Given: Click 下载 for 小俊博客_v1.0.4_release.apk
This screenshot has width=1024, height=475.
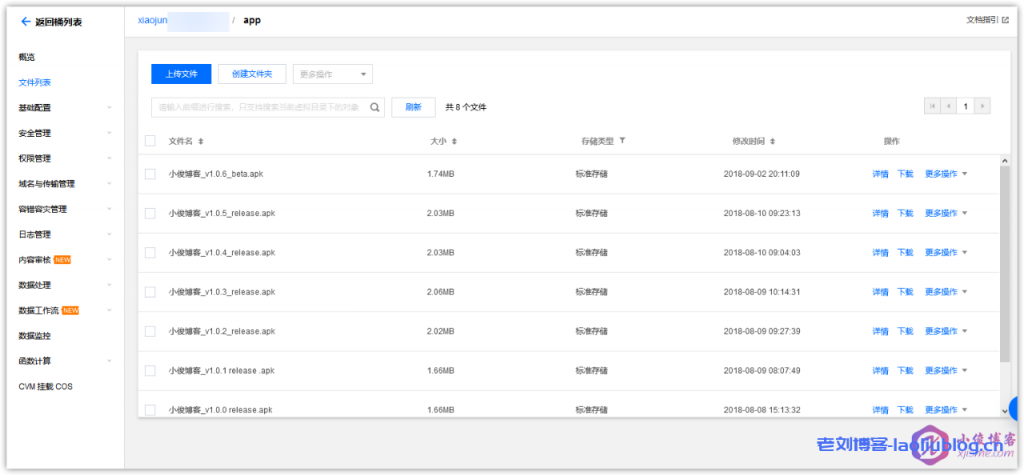Looking at the screenshot, I should pyautogui.click(x=905, y=253).
